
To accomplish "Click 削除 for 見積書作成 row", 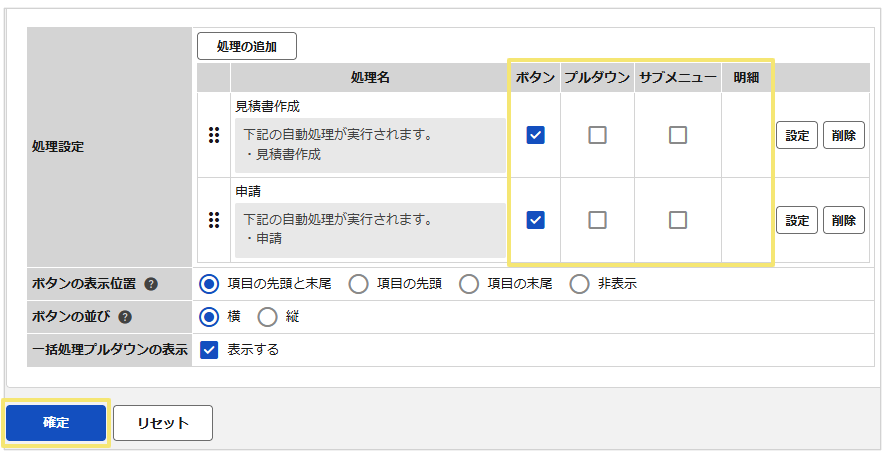I will (844, 135).
